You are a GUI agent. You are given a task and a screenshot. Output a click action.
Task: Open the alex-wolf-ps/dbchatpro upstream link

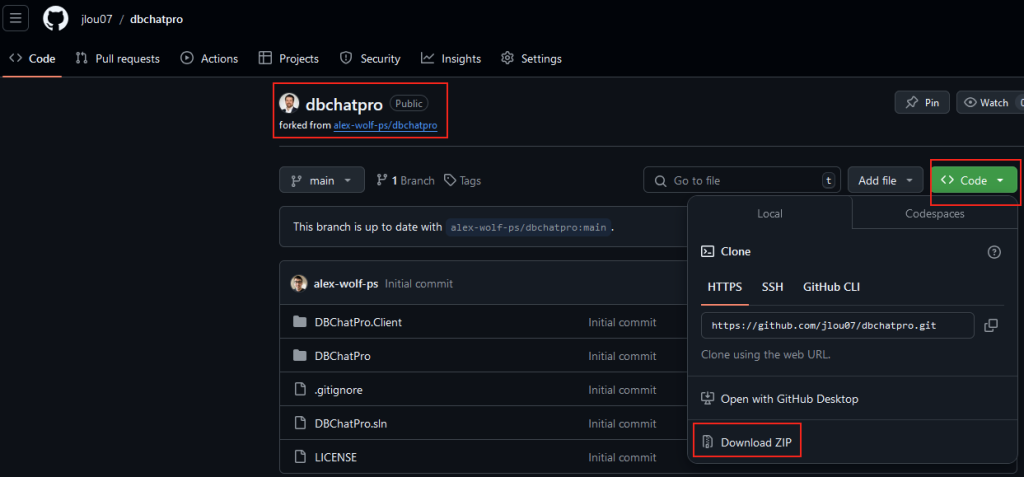coord(385,125)
